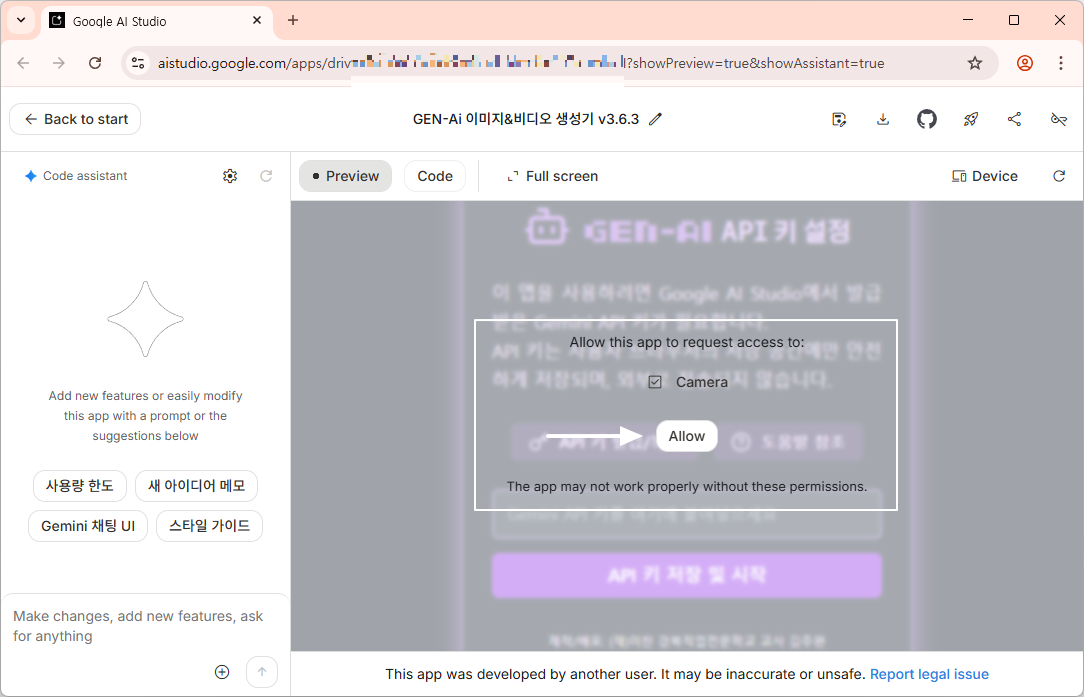
Task: Close the Google AI Studio tab
Action: click(257, 20)
